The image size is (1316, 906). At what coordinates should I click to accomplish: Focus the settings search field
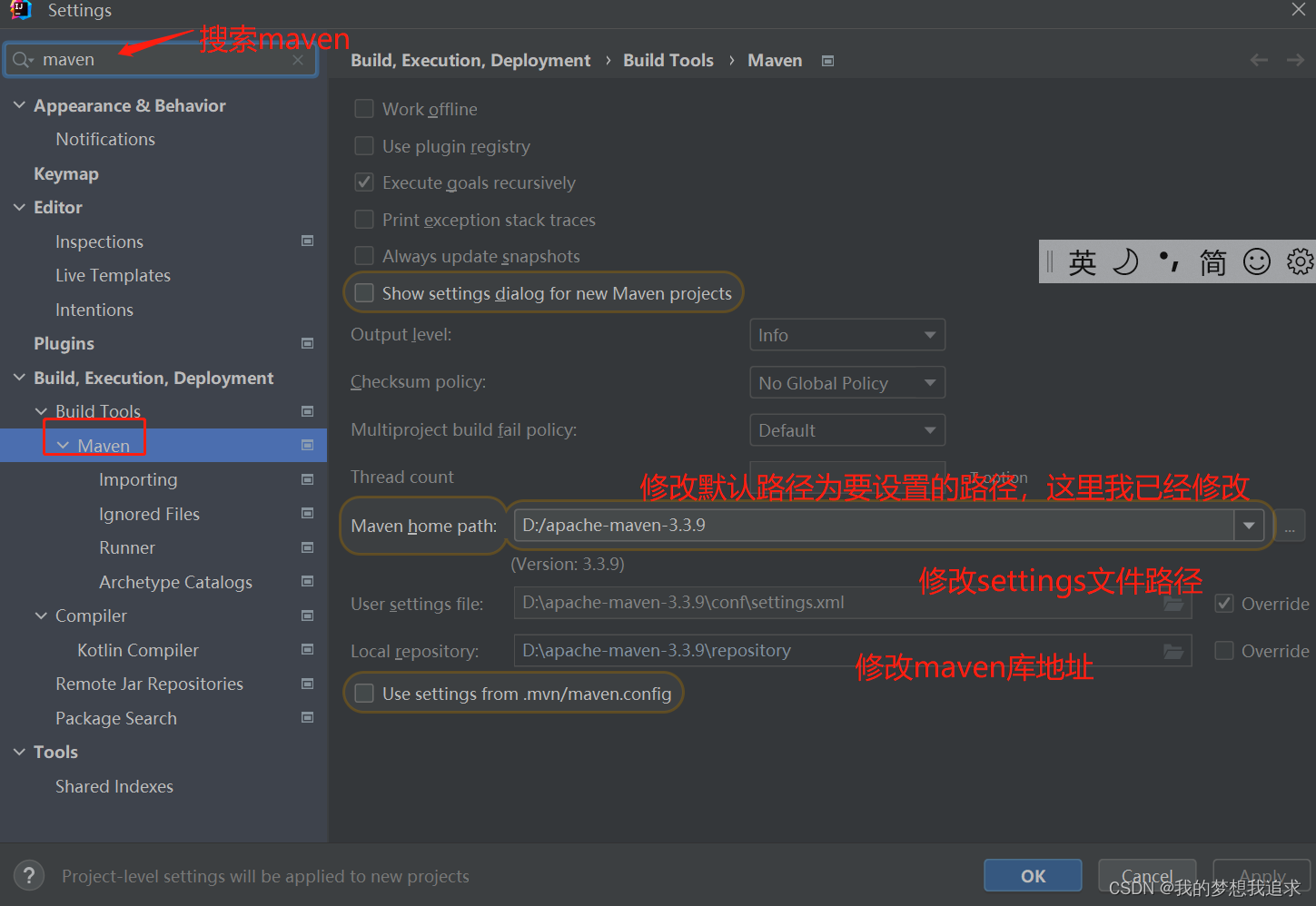coord(163,60)
